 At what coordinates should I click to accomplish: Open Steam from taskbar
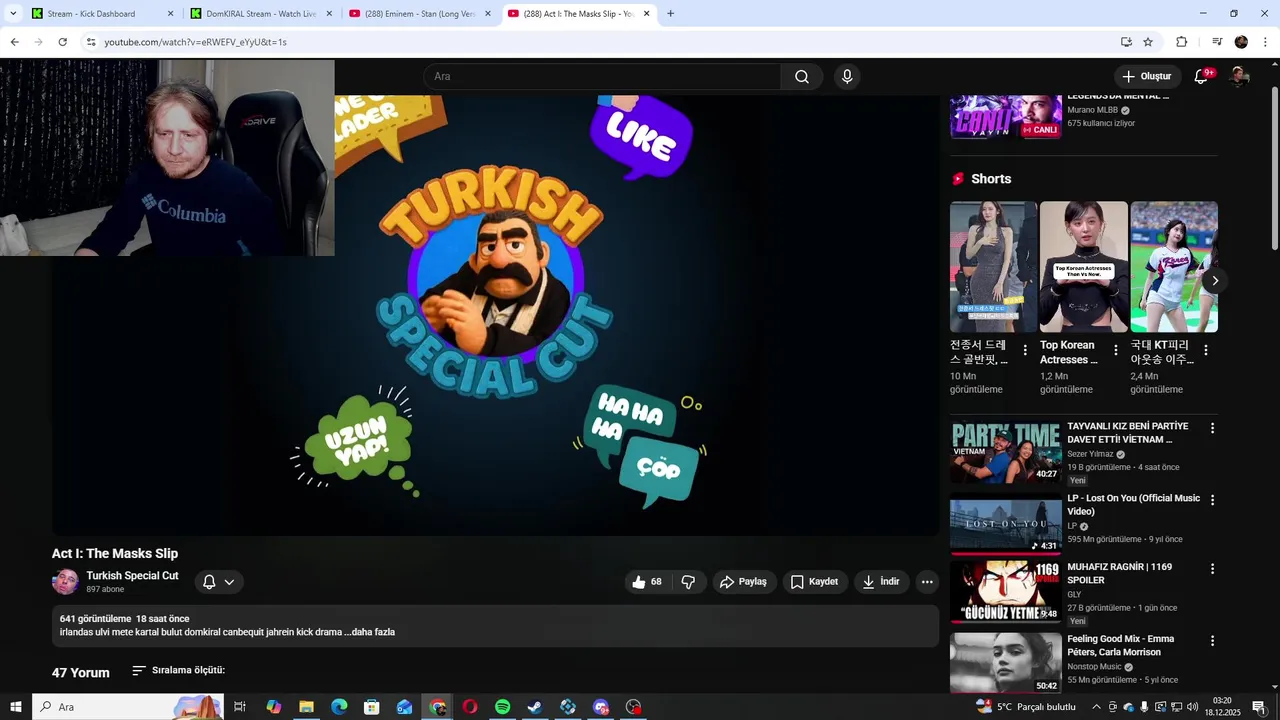click(535, 707)
